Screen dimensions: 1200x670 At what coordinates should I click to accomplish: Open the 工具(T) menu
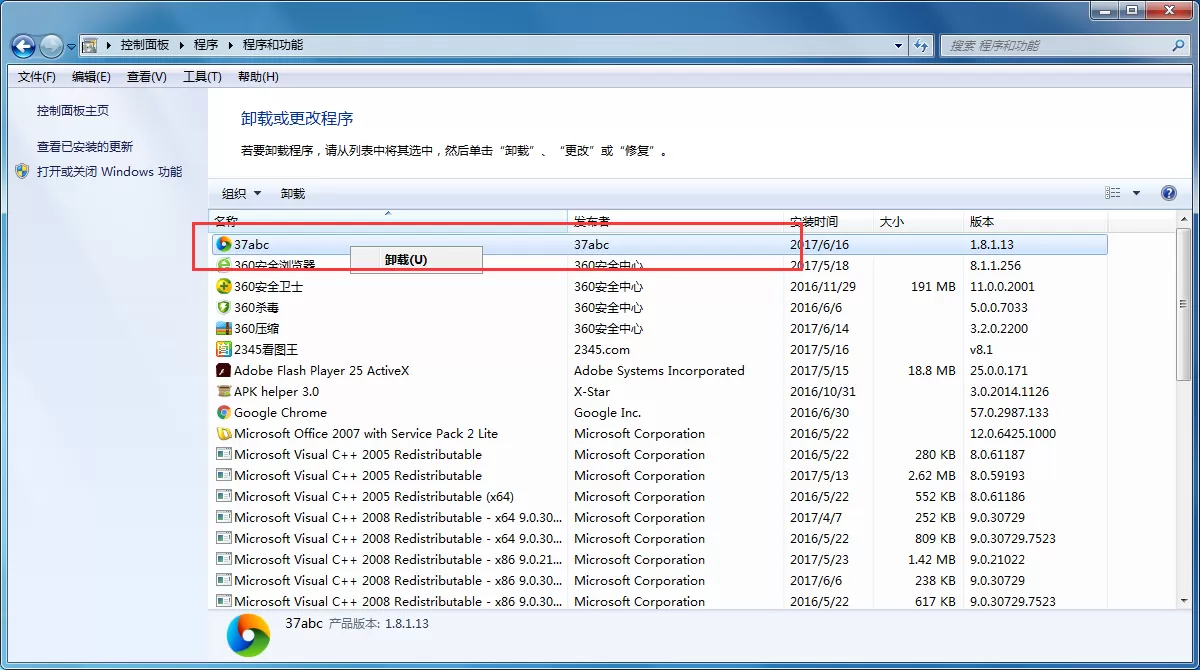202,76
